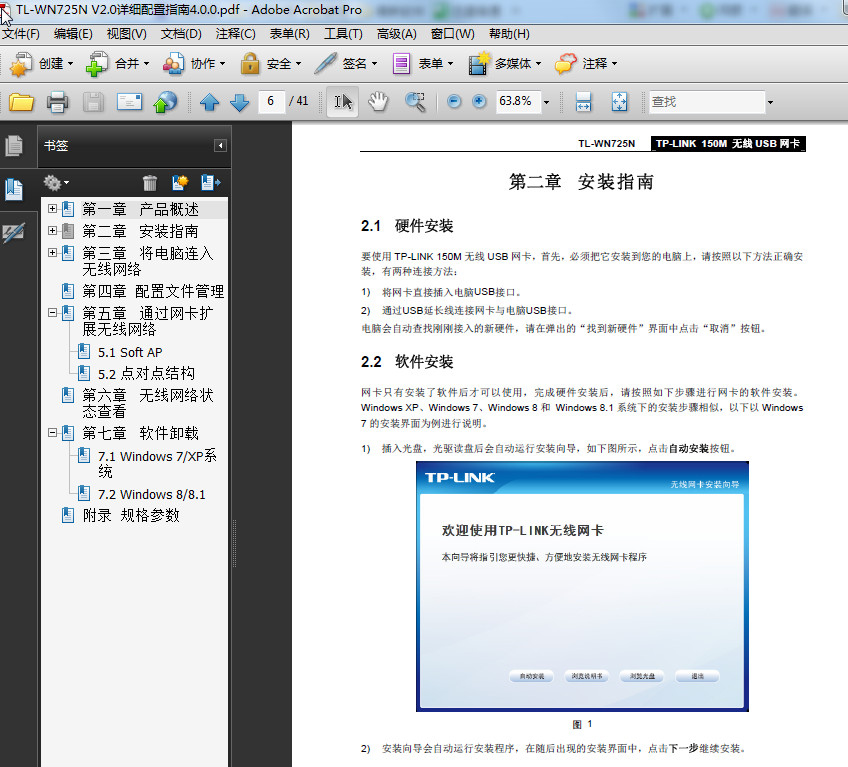This screenshot has width=848, height=767.
Task: Click the page number field showing 6
Action: click(271, 101)
